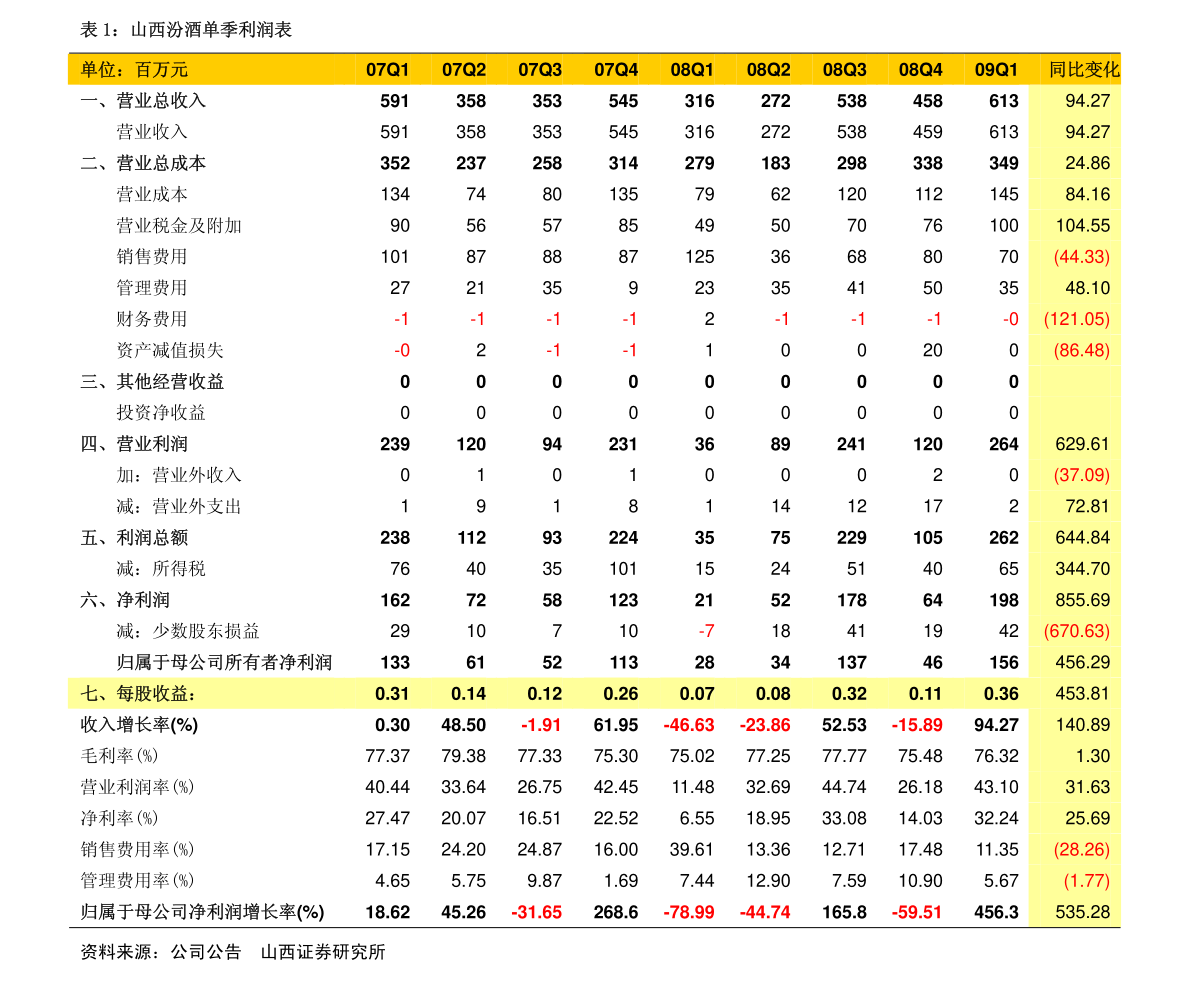The width and height of the screenshot is (1191, 981).
Task: Select the 减：所得税 row label
Action: (x=161, y=569)
